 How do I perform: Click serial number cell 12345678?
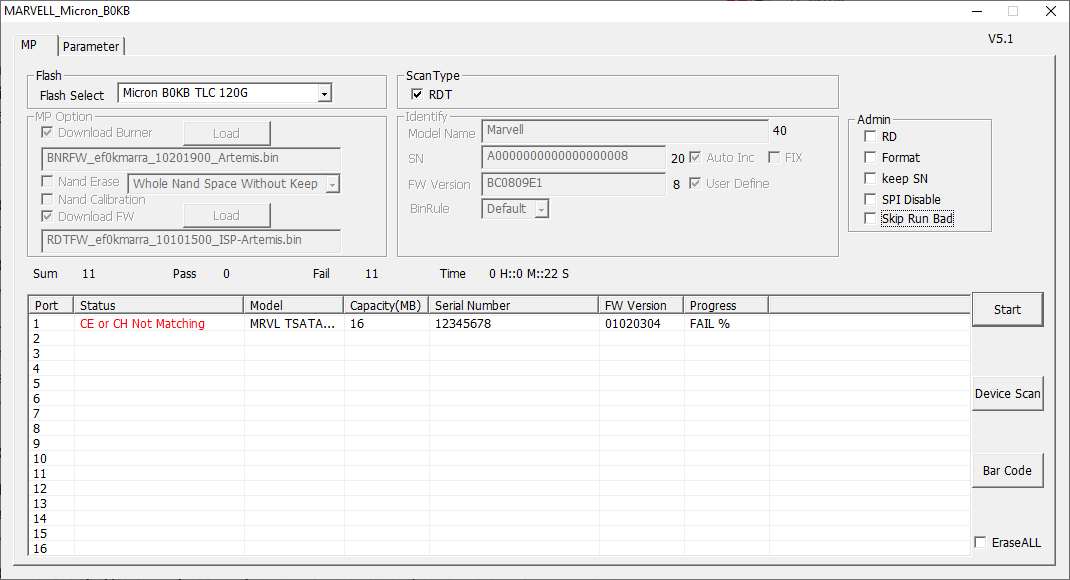pos(463,324)
